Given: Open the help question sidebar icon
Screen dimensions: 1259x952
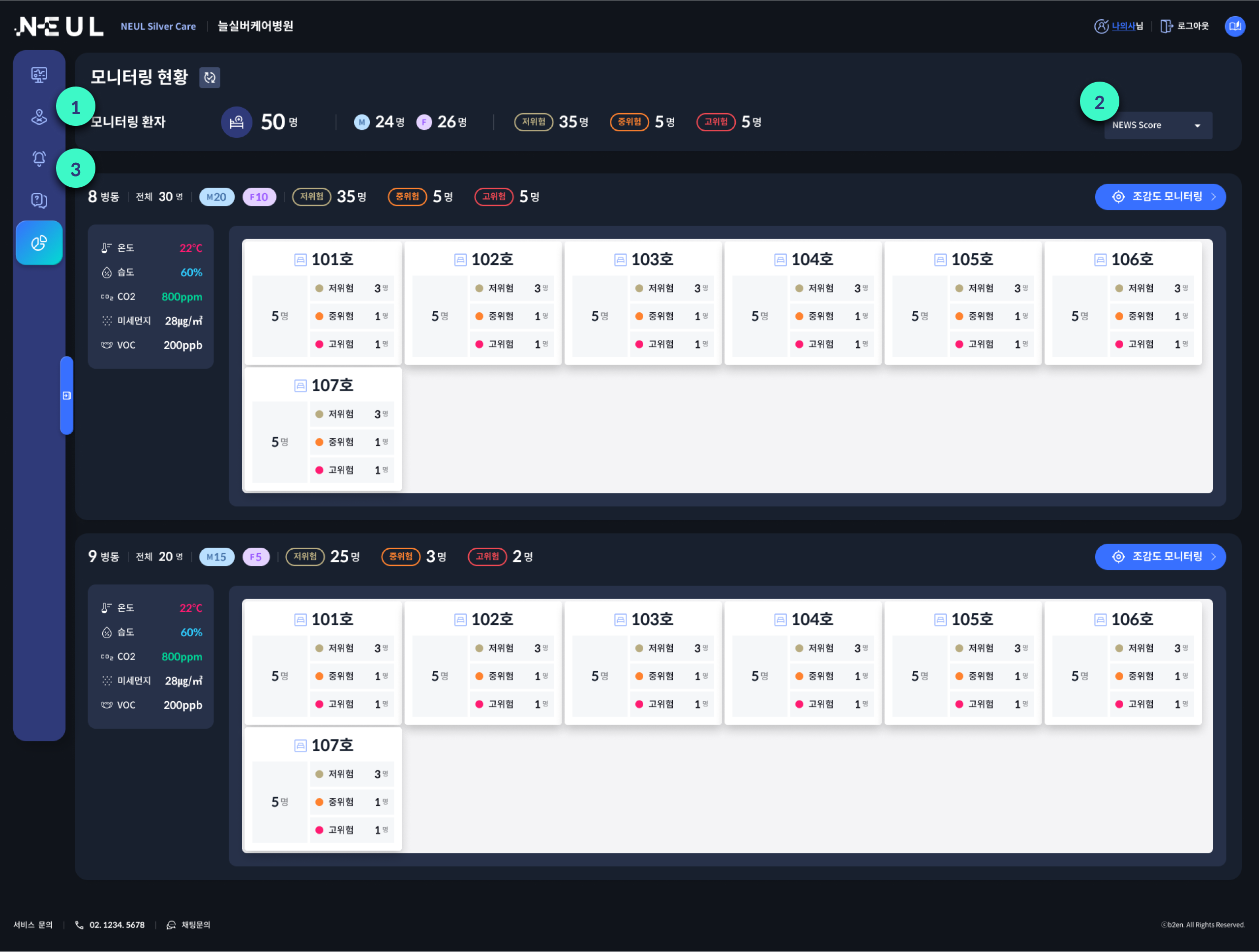Looking at the screenshot, I should (x=39, y=200).
